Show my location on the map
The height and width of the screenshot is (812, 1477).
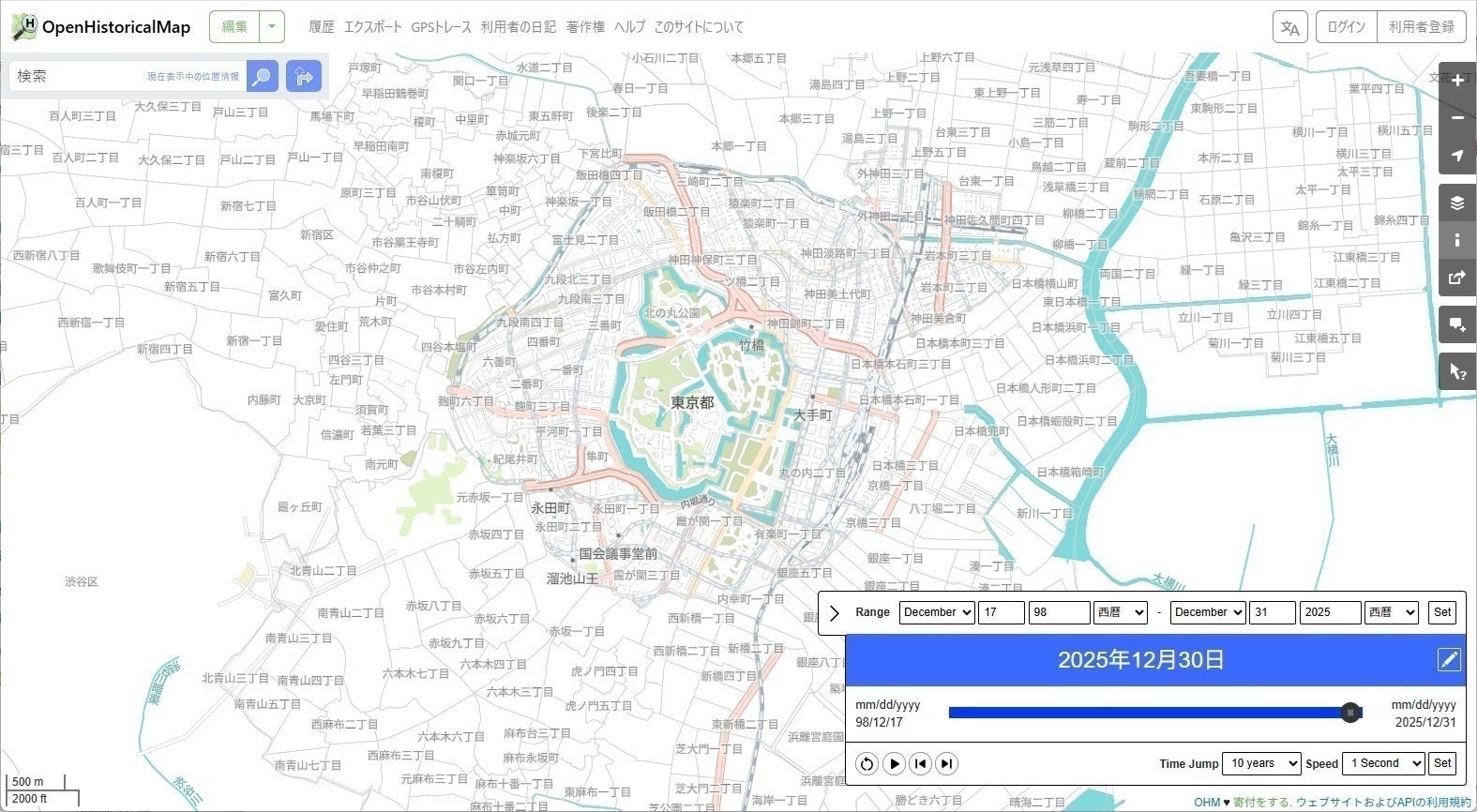point(1456,156)
